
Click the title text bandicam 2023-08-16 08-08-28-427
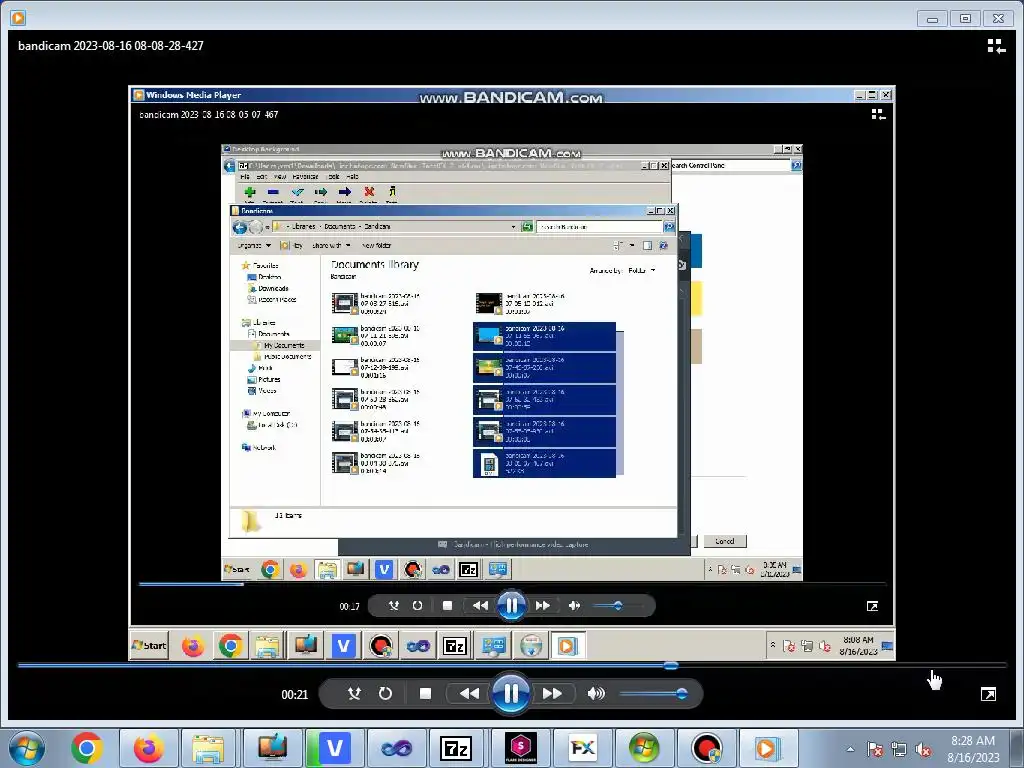click(111, 46)
